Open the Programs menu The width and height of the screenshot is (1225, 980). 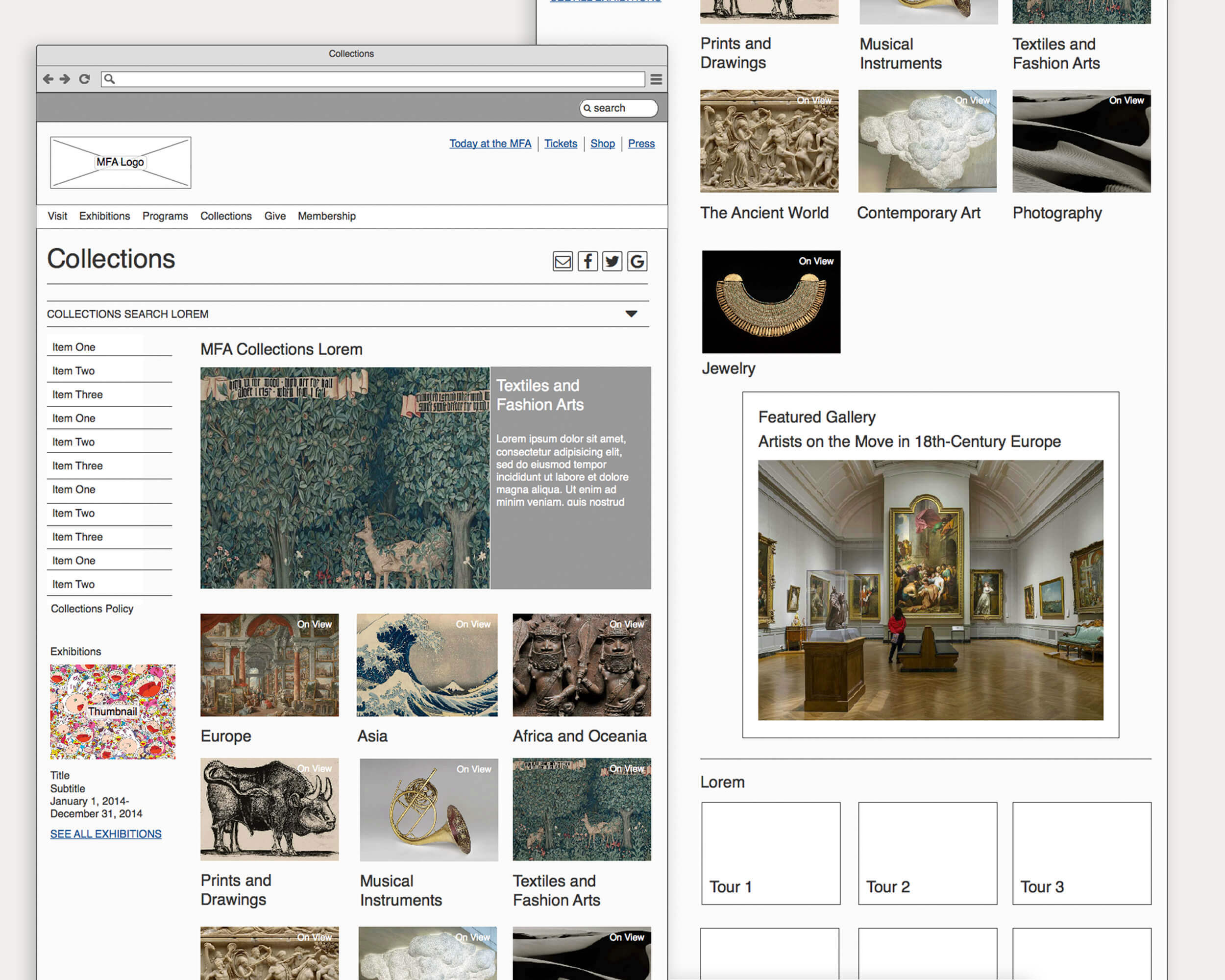point(165,216)
